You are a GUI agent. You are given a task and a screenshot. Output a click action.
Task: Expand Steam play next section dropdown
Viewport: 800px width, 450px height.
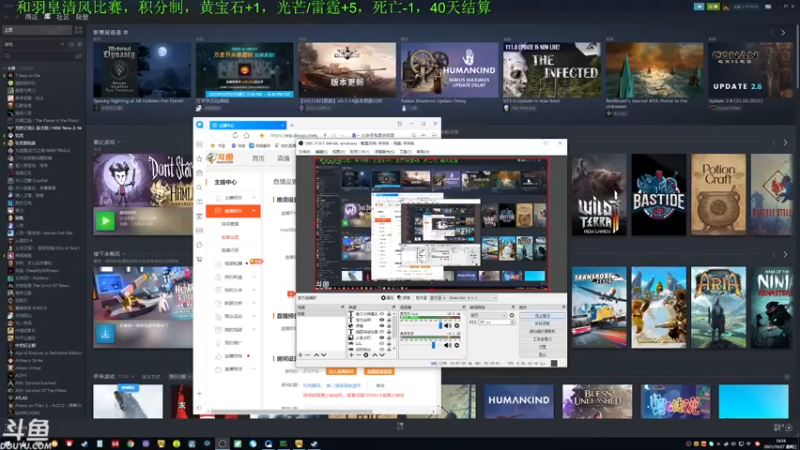click(123, 254)
